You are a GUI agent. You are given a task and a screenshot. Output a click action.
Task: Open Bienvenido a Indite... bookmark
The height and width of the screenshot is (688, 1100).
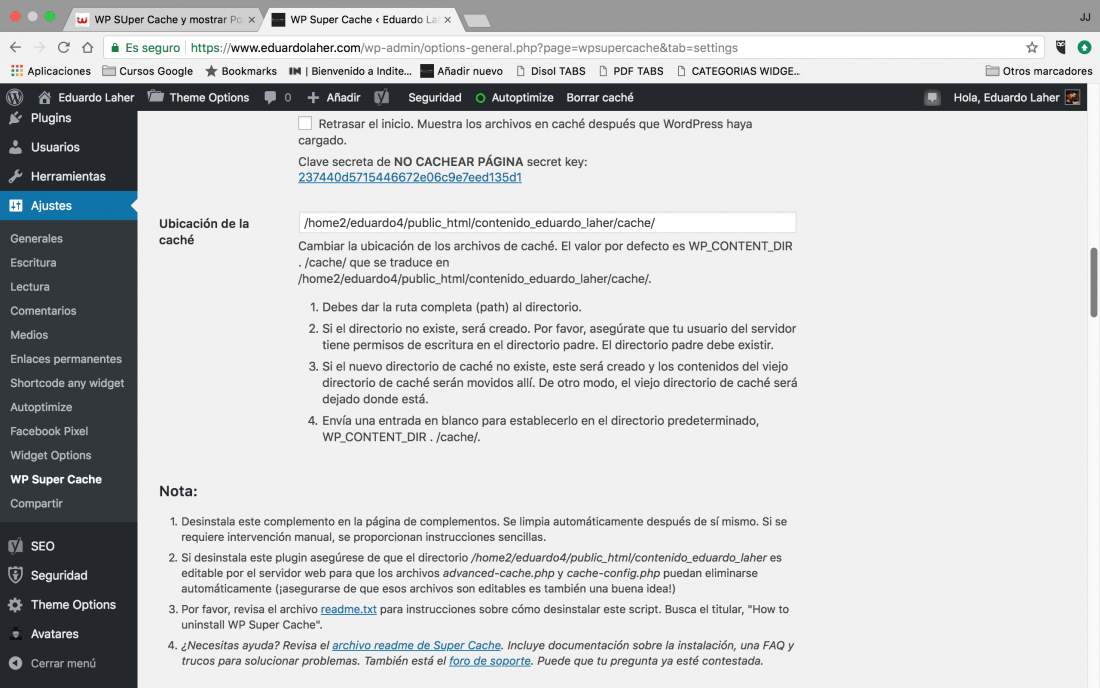351,71
